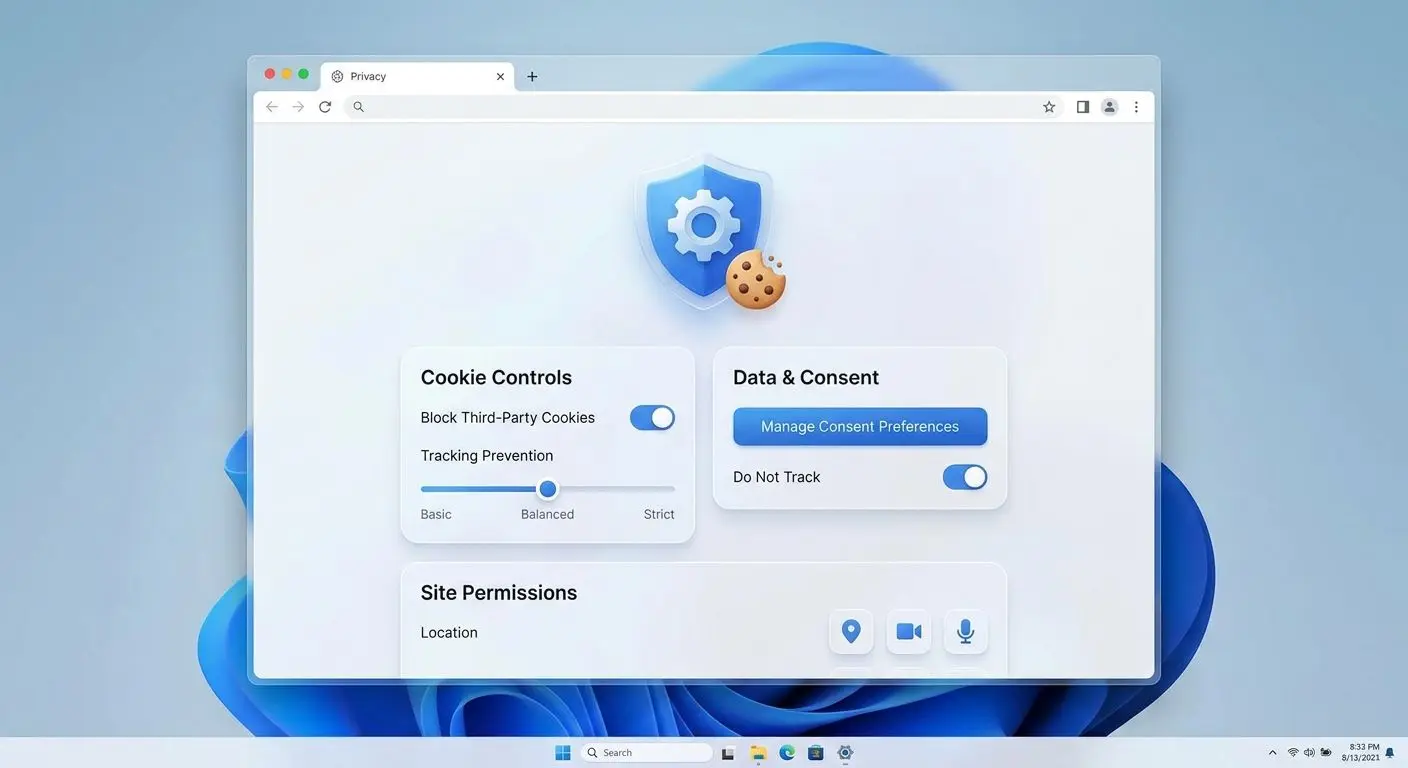Image resolution: width=1408 pixels, height=768 pixels.
Task: Open Task View on the taskbar
Action: click(729, 753)
